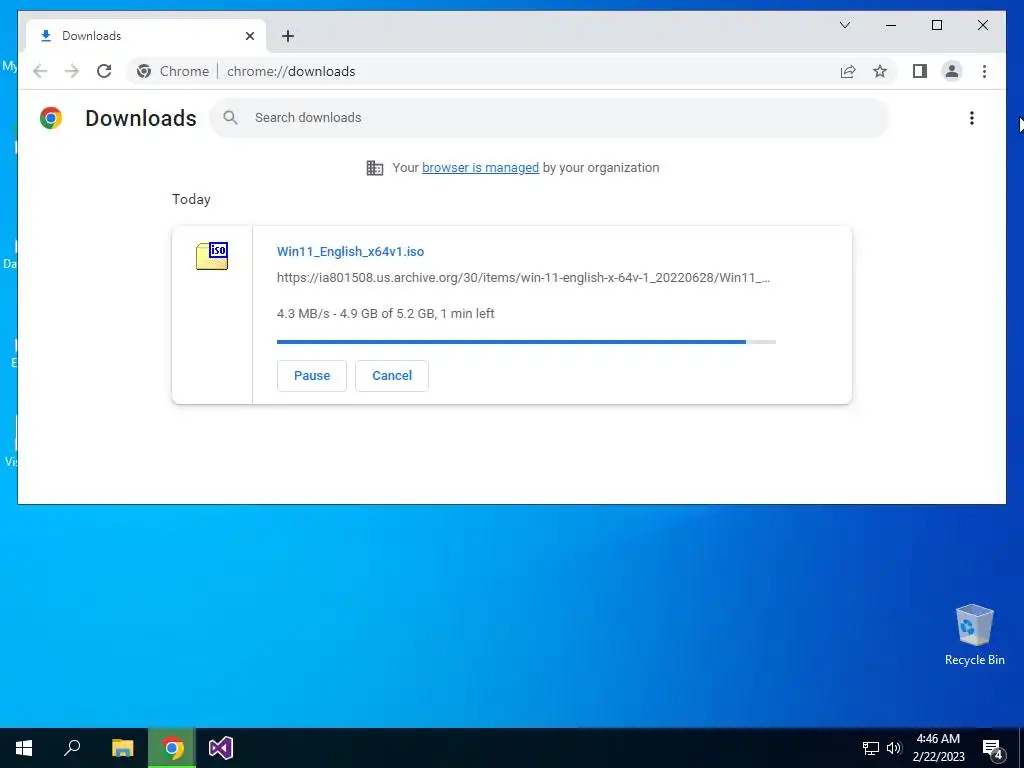Launch Visual Studio from taskbar

(221, 748)
